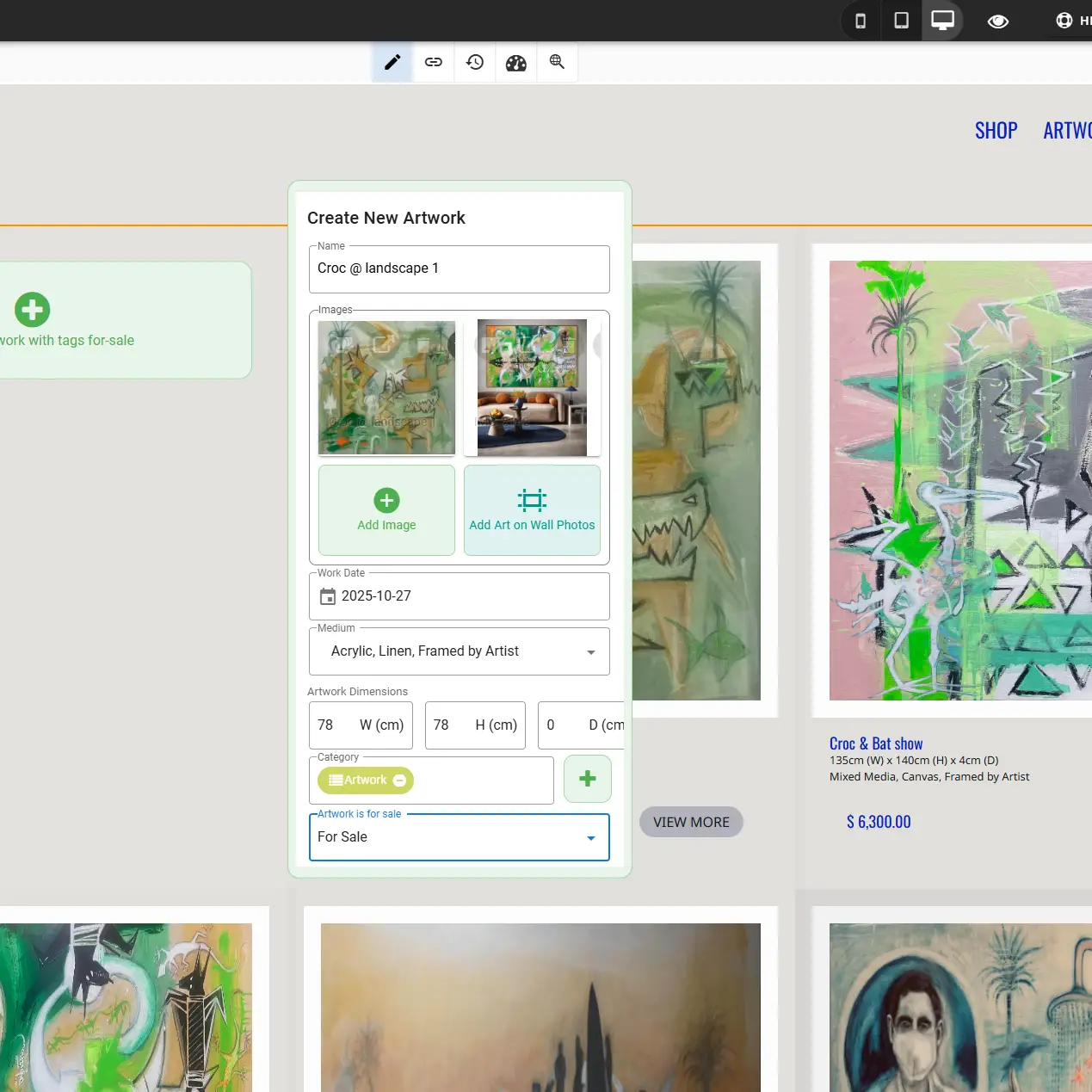The width and height of the screenshot is (1092, 1092).
Task: Click the Add Image tile label
Action: [x=386, y=525]
